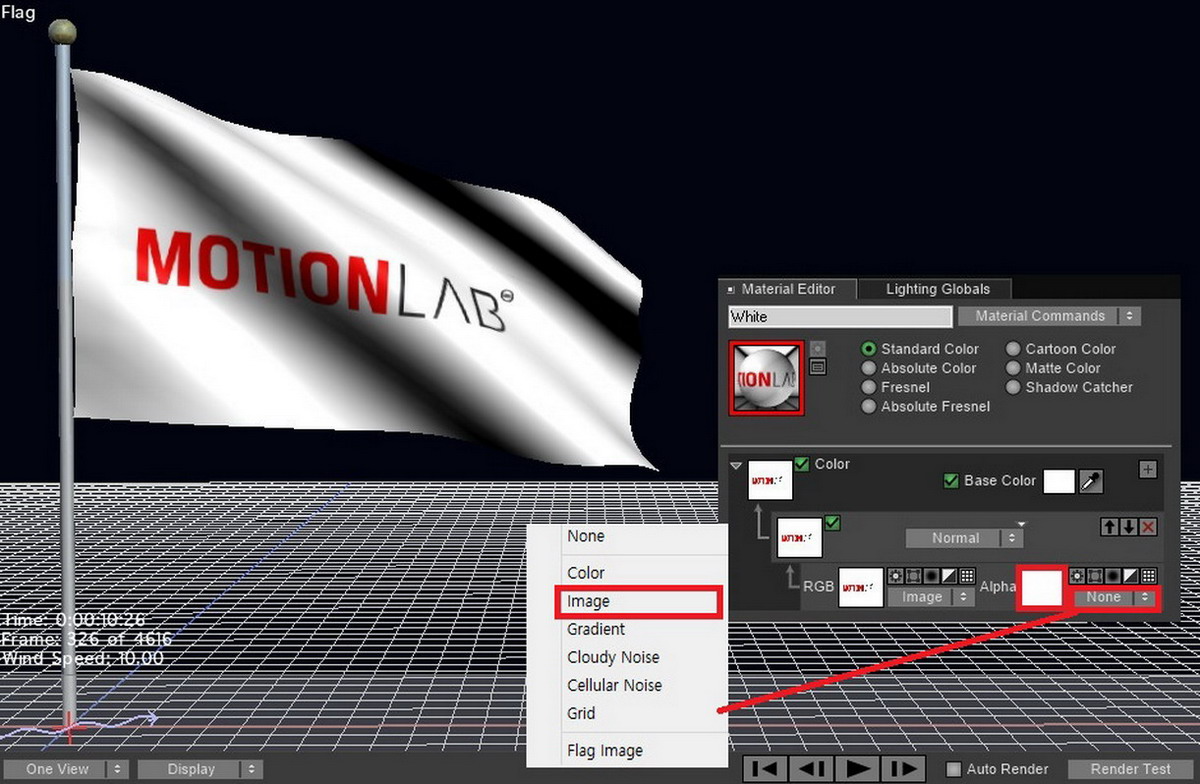1200x784 pixels.
Task: Enable Auto Render checkbox
Action: tap(954, 769)
